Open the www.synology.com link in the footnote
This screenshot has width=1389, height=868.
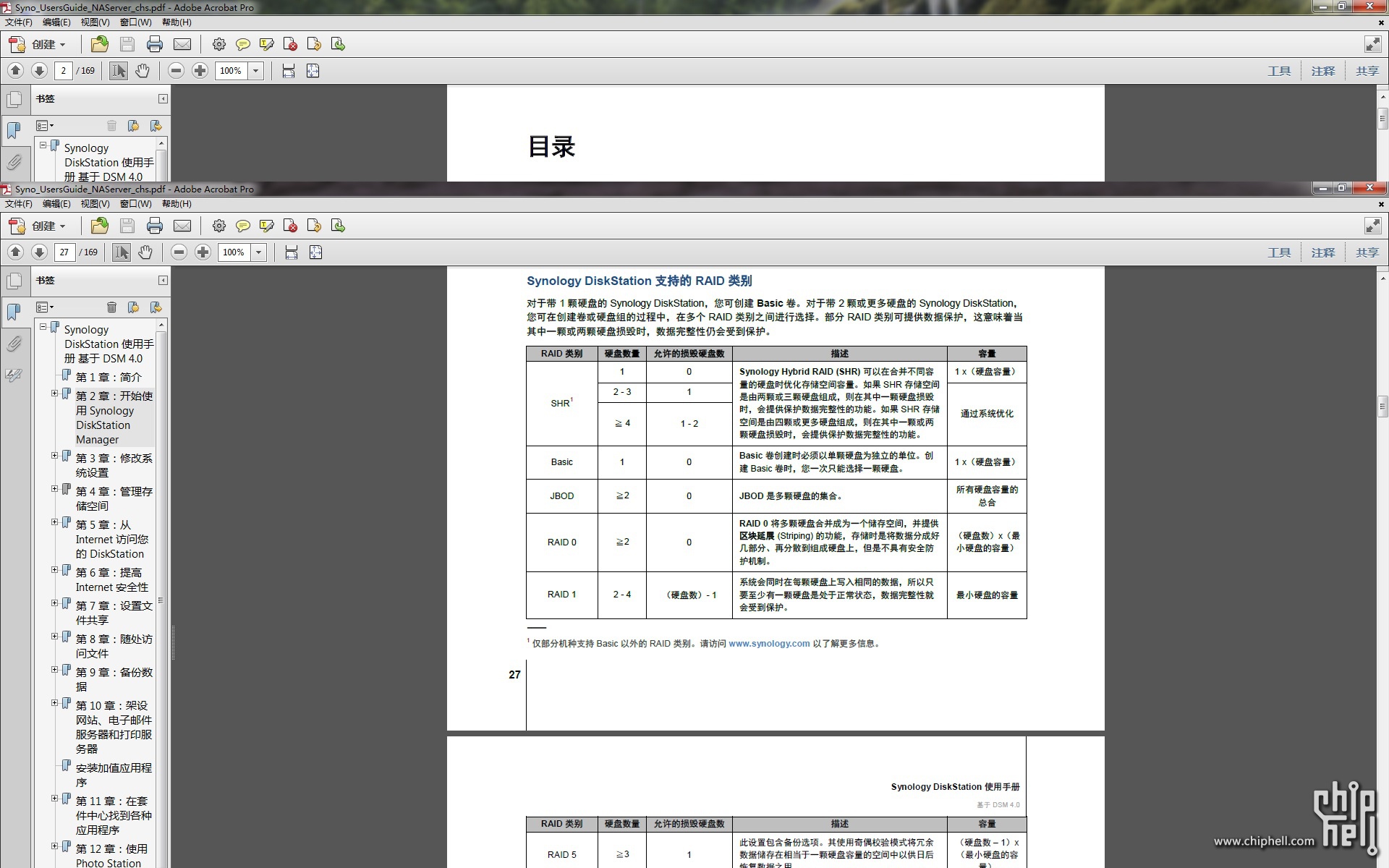(x=769, y=644)
